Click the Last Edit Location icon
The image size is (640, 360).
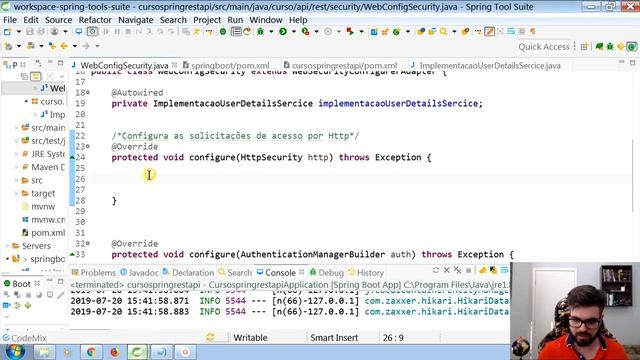tap(52, 46)
